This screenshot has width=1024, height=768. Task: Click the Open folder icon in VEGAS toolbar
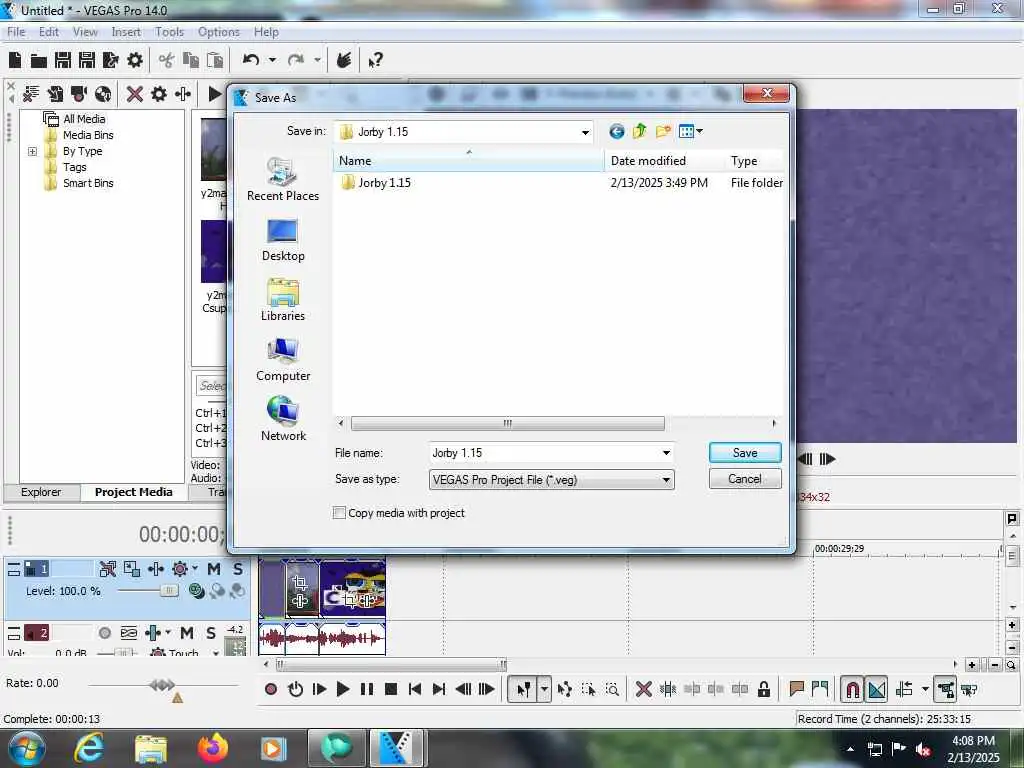pyautogui.click(x=39, y=61)
